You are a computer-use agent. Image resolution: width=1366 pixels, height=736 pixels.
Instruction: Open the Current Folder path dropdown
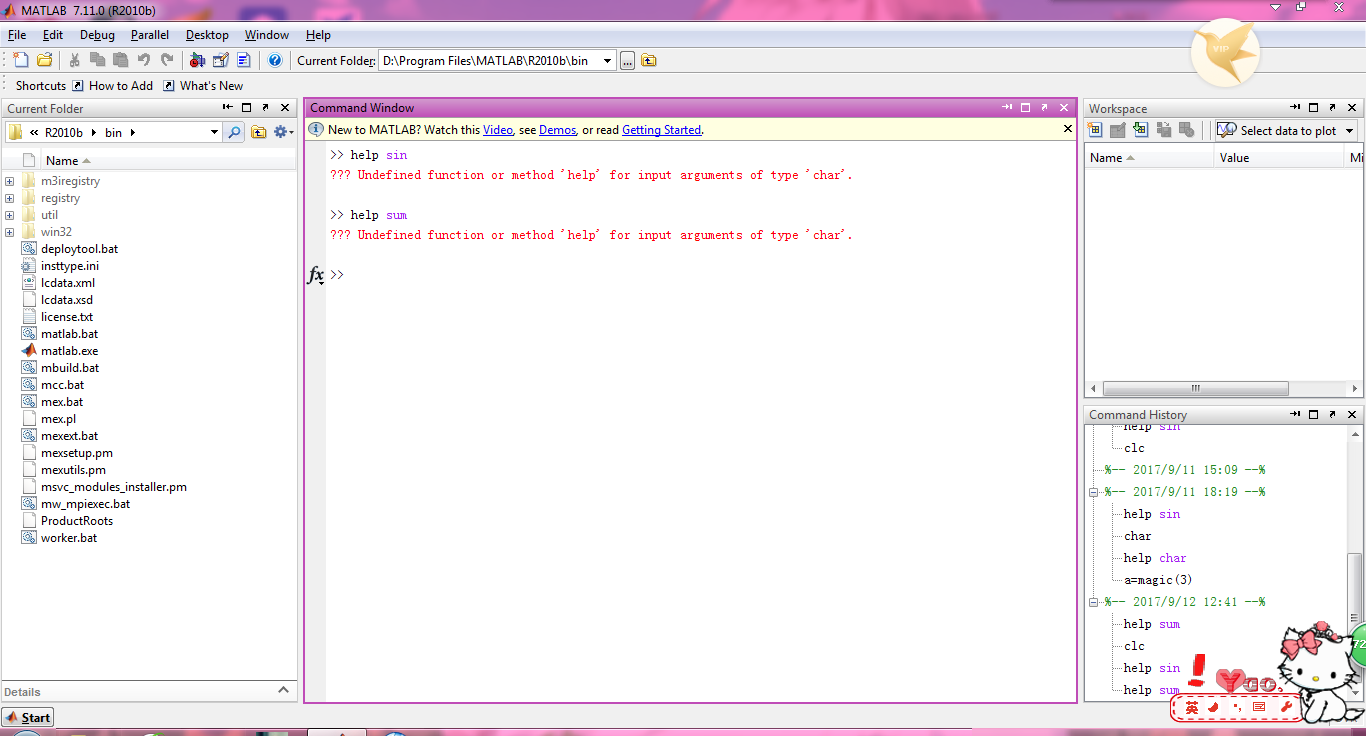pyautogui.click(x=607, y=61)
